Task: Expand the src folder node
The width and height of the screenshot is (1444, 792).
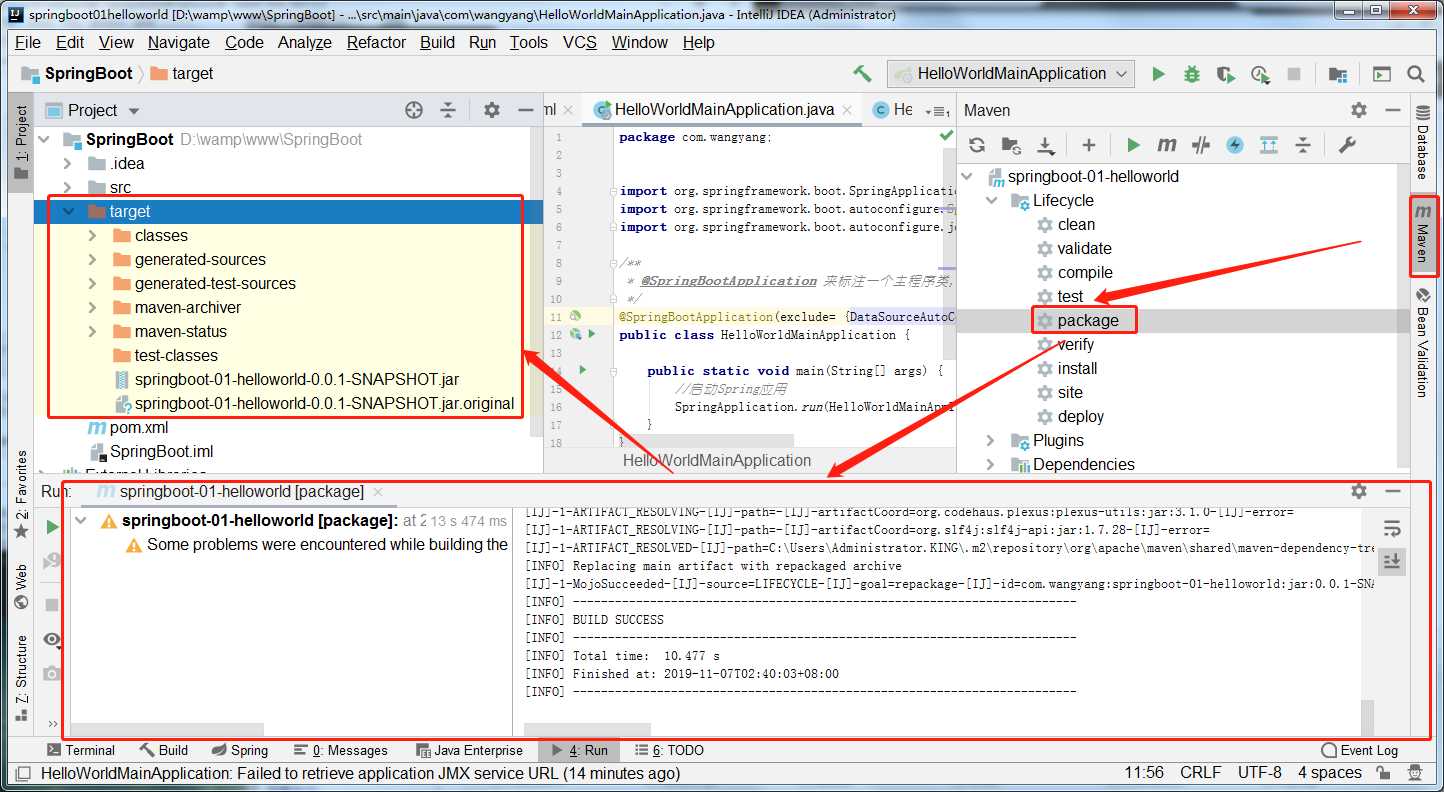Action: pyautogui.click(x=68, y=187)
